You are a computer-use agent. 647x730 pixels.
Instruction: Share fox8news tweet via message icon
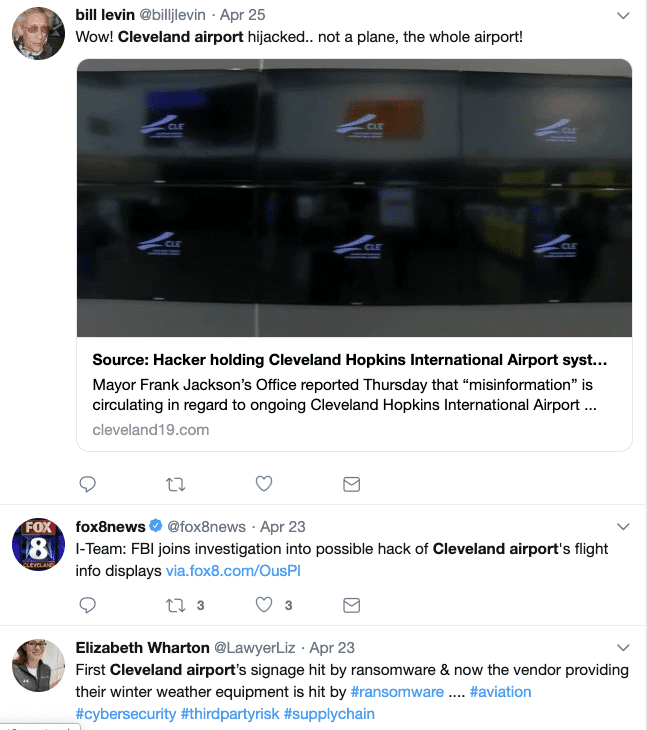tap(352, 605)
